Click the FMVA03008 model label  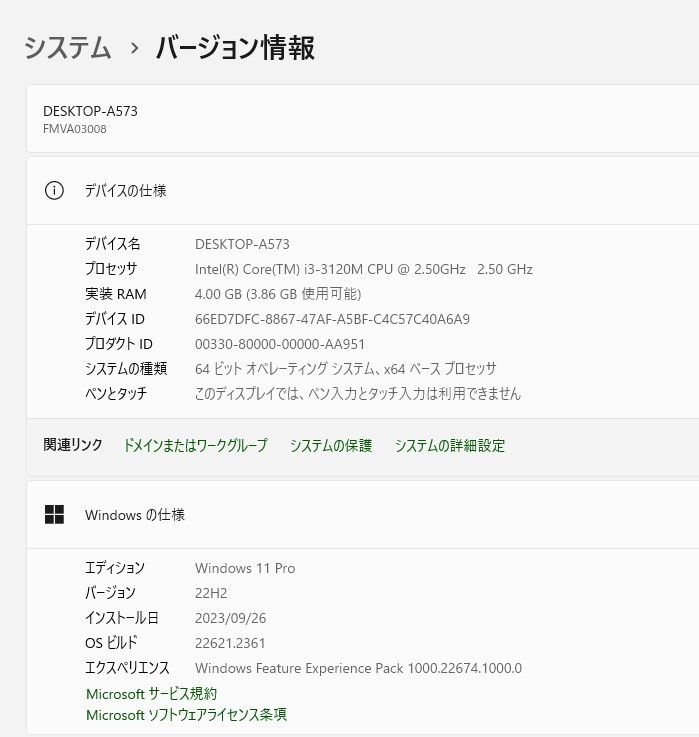click(x=75, y=129)
